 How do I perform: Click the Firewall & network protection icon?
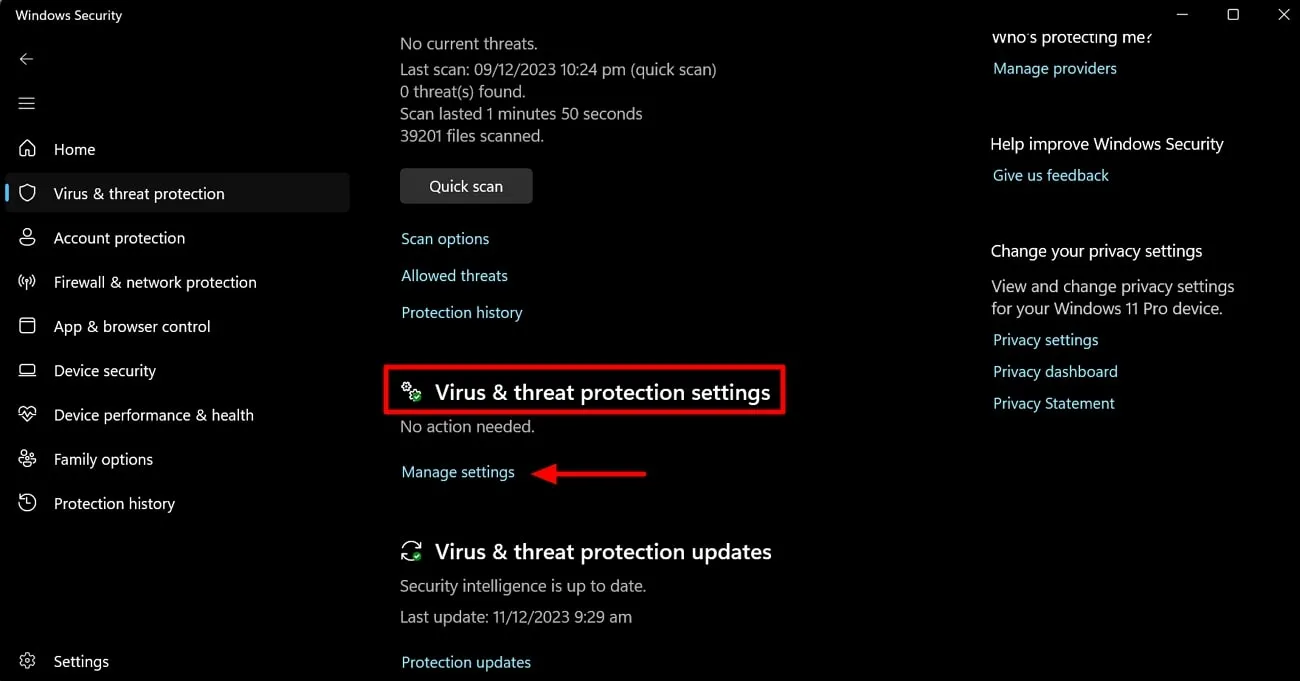click(x=28, y=282)
